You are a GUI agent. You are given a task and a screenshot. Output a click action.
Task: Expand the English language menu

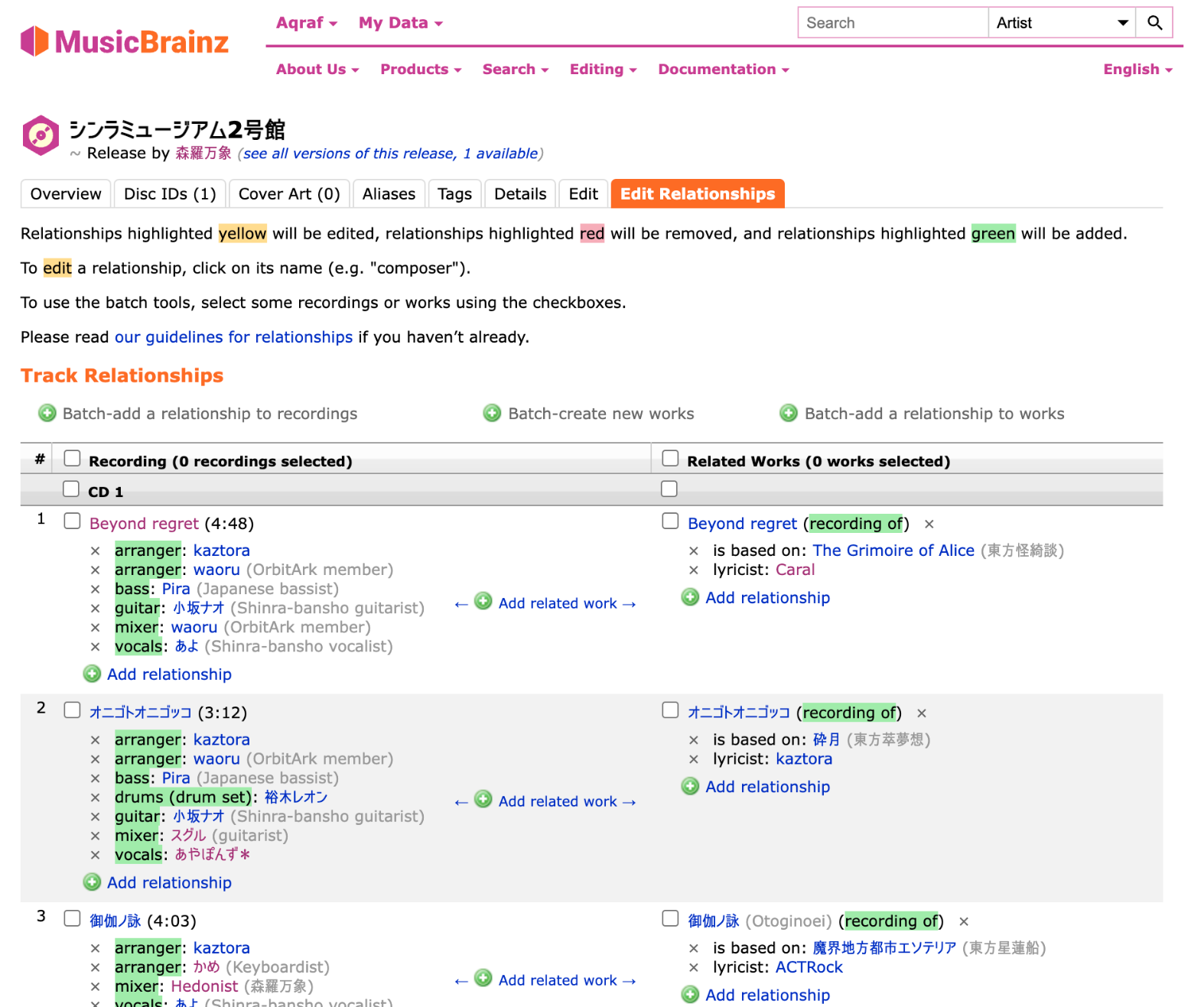(x=1137, y=70)
